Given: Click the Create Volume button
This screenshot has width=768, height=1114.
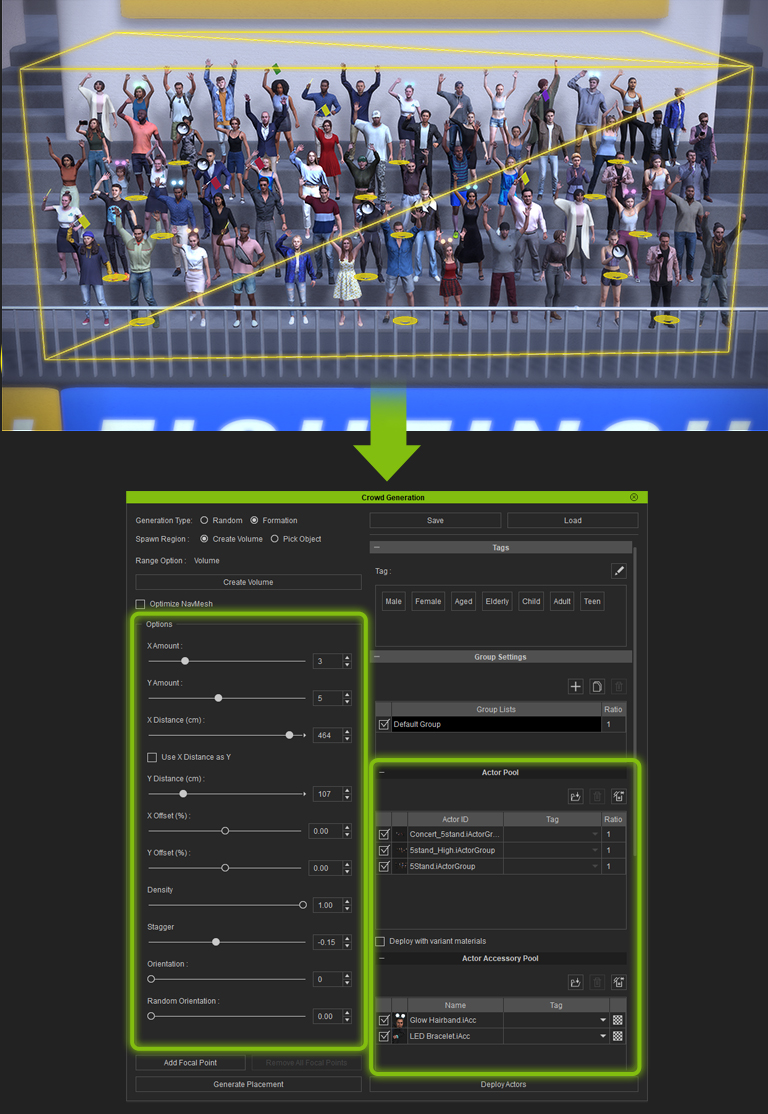Looking at the screenshot, I should pyautogui.click(x=248, y=582).
